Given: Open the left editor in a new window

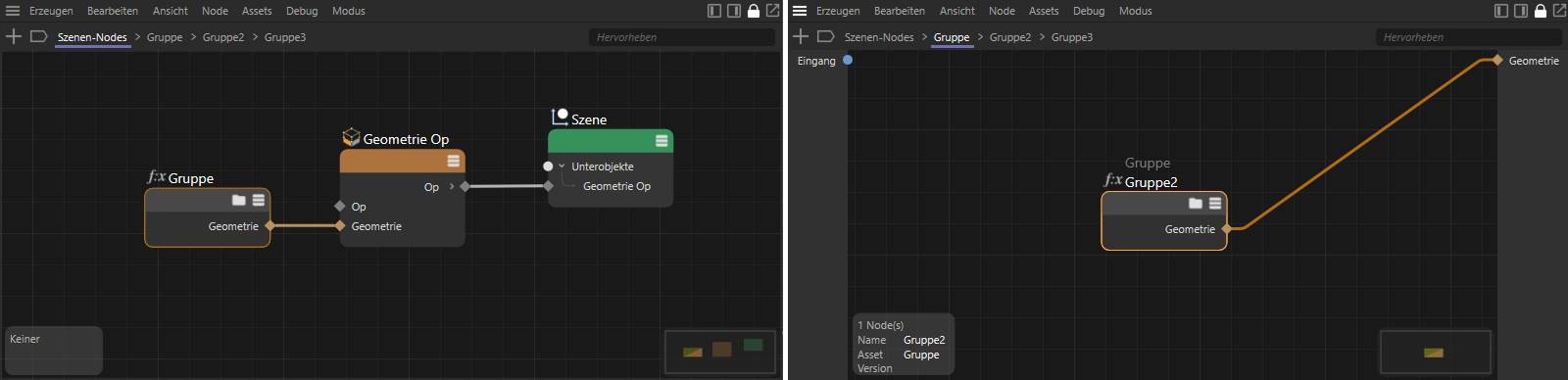Looking at the screenshot, I should (x=772, y=11).
